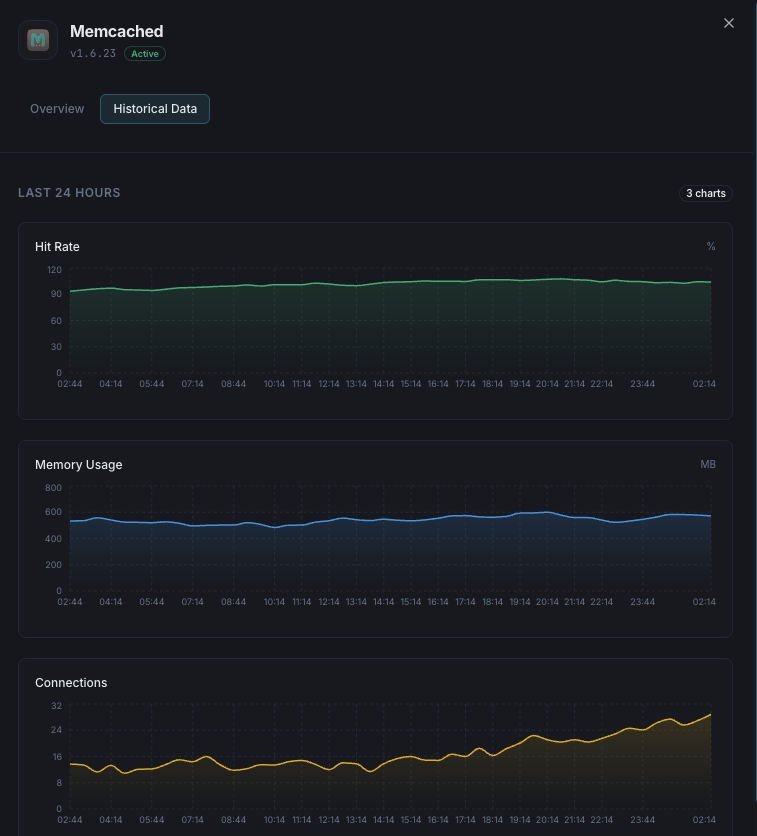Viewport: 757px width, 836px height.
Task: Select the Hit Rate percentage unit icon
Action: [x=711, y=246]
